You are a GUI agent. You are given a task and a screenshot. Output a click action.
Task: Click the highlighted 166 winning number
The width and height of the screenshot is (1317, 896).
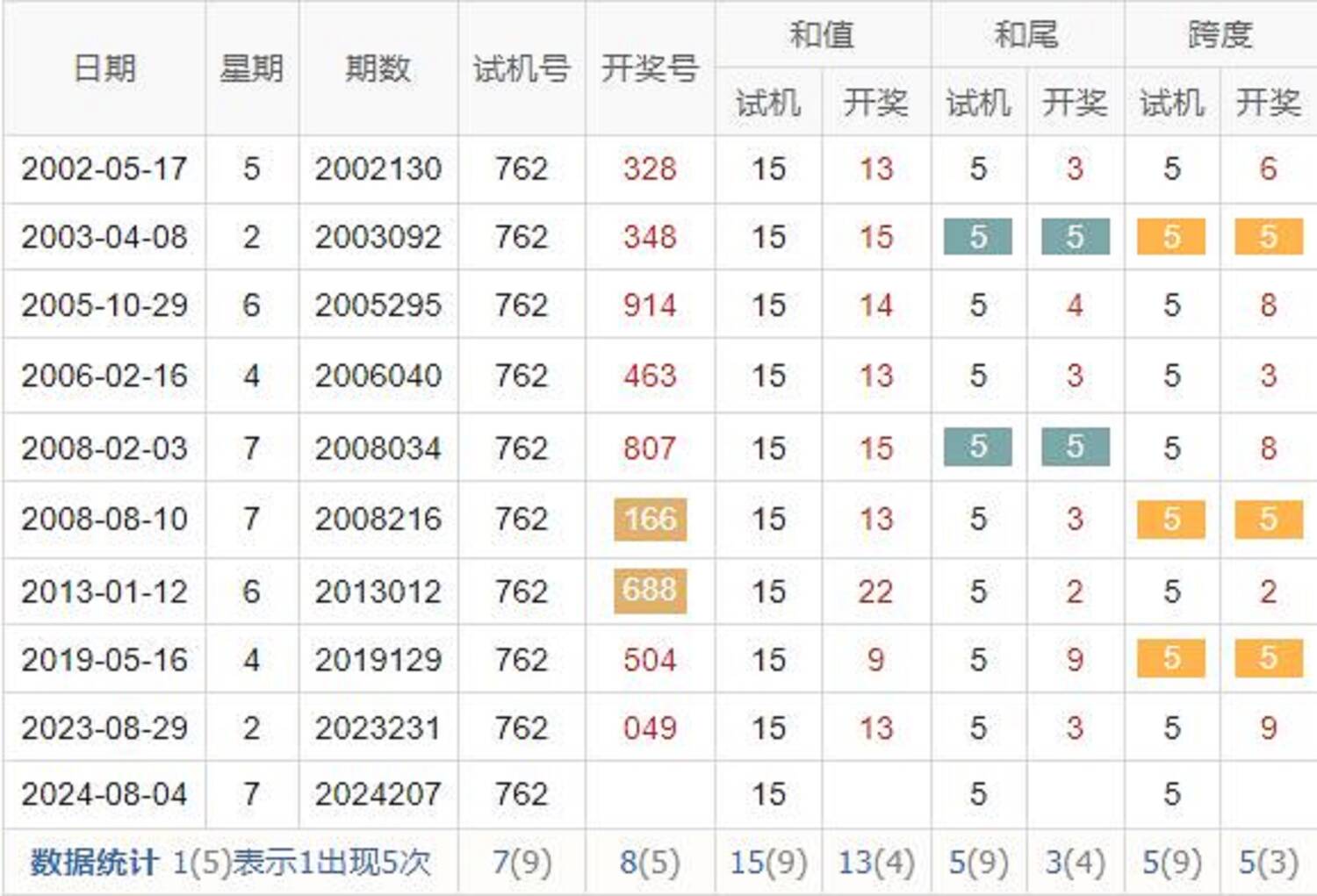coord(650,519)
